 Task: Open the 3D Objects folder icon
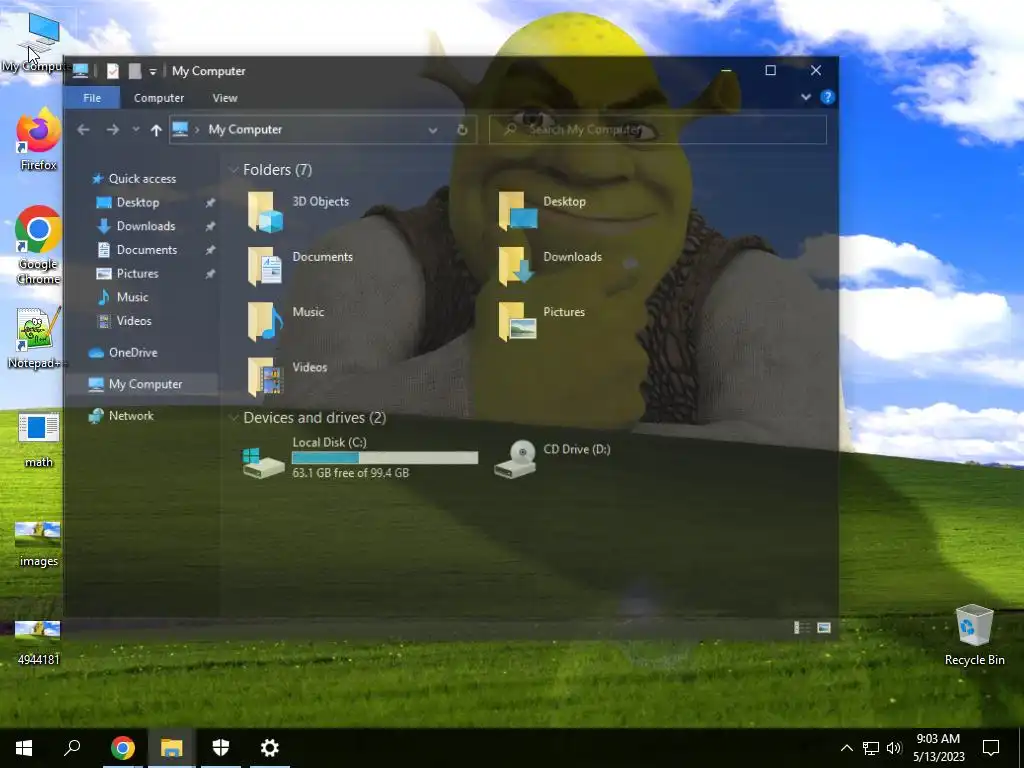click(x=264, y=211)
